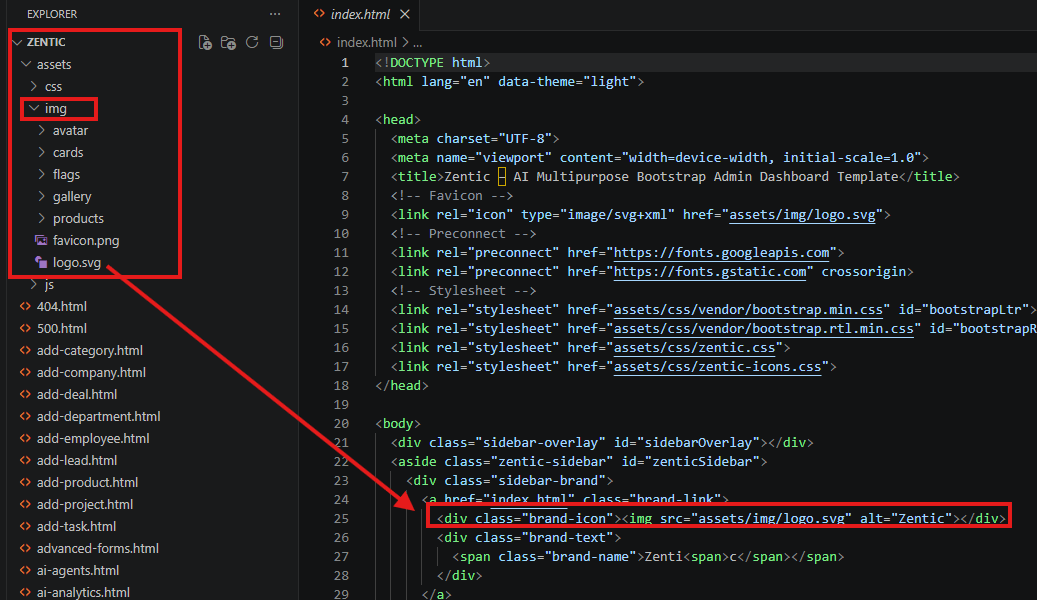This screenshot has width=1037, height=600.
Task: Follow the fonts.gstatic.com link on line 12
Action: tap(710, 272)
